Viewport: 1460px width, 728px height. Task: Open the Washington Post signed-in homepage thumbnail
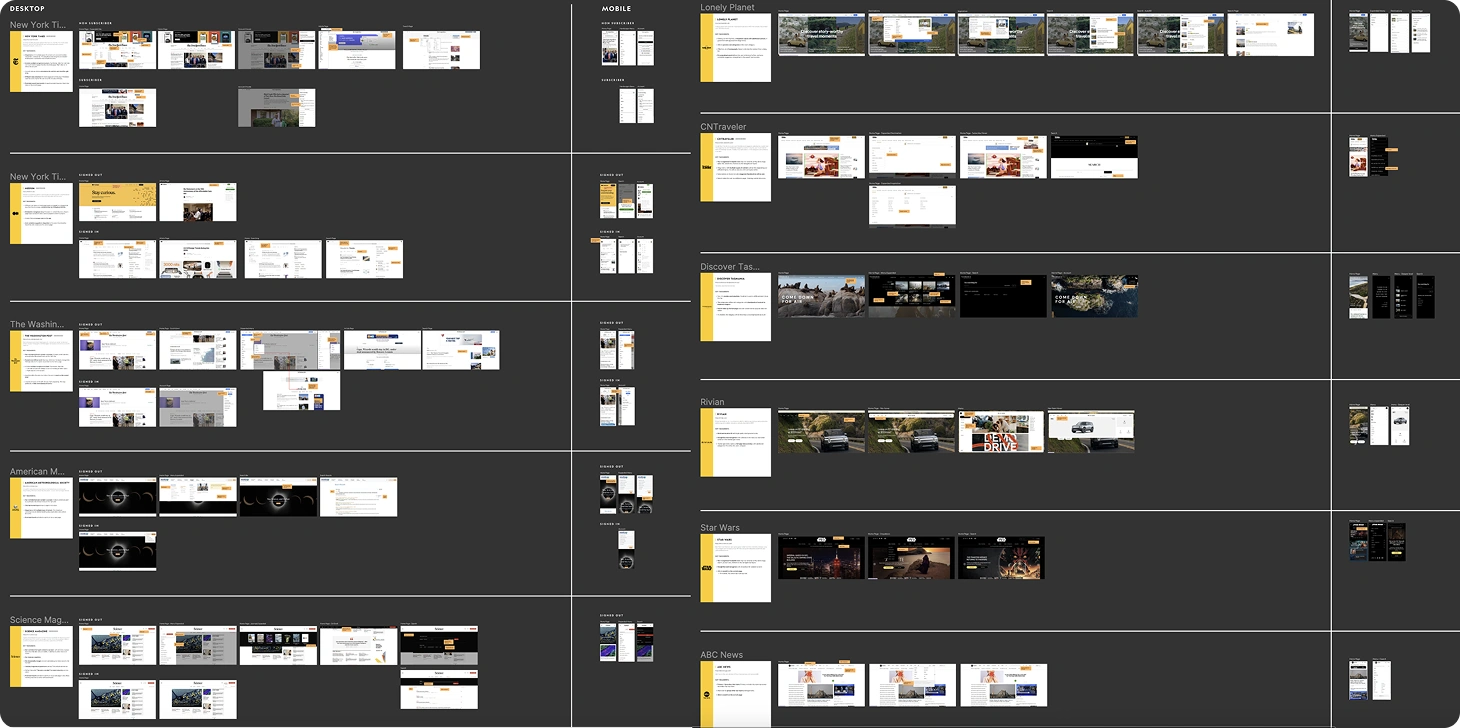pos(117,407)
